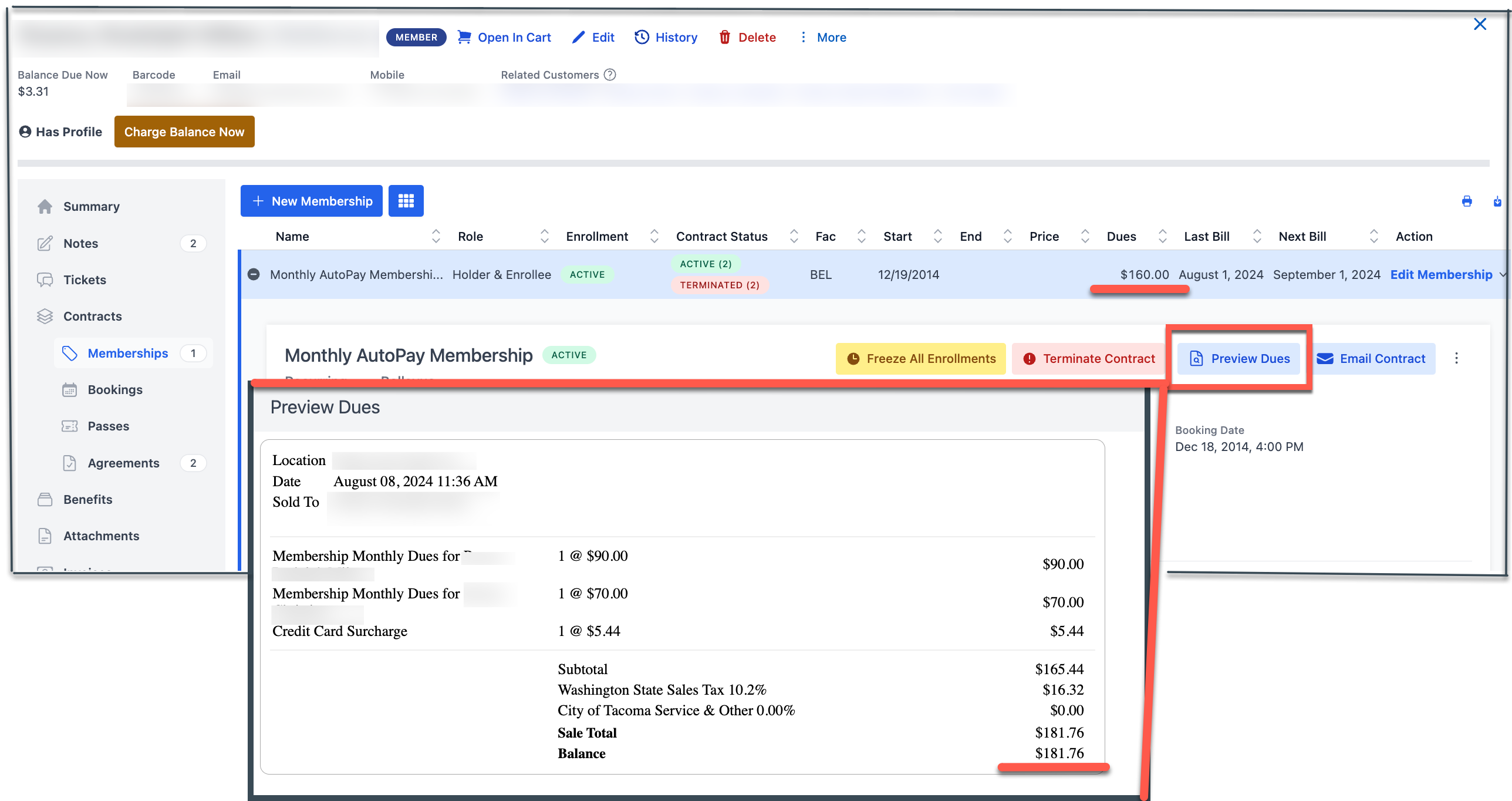This screenshot has width=1512, height=801.
Task: Click the Charge Balance Now button
Action: (x=184, y=132)
